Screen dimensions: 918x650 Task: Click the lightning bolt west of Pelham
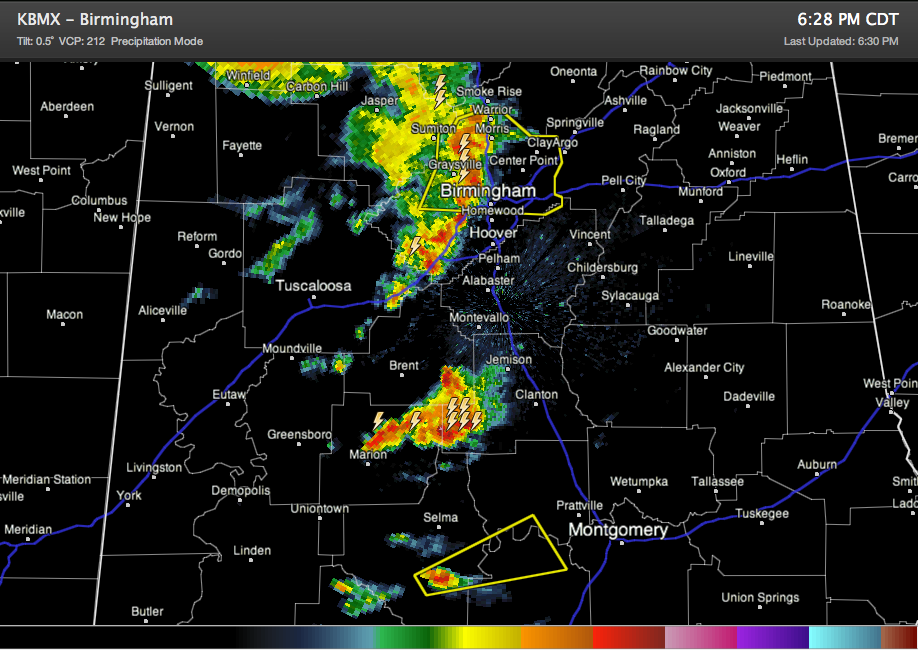click(414, 245)
